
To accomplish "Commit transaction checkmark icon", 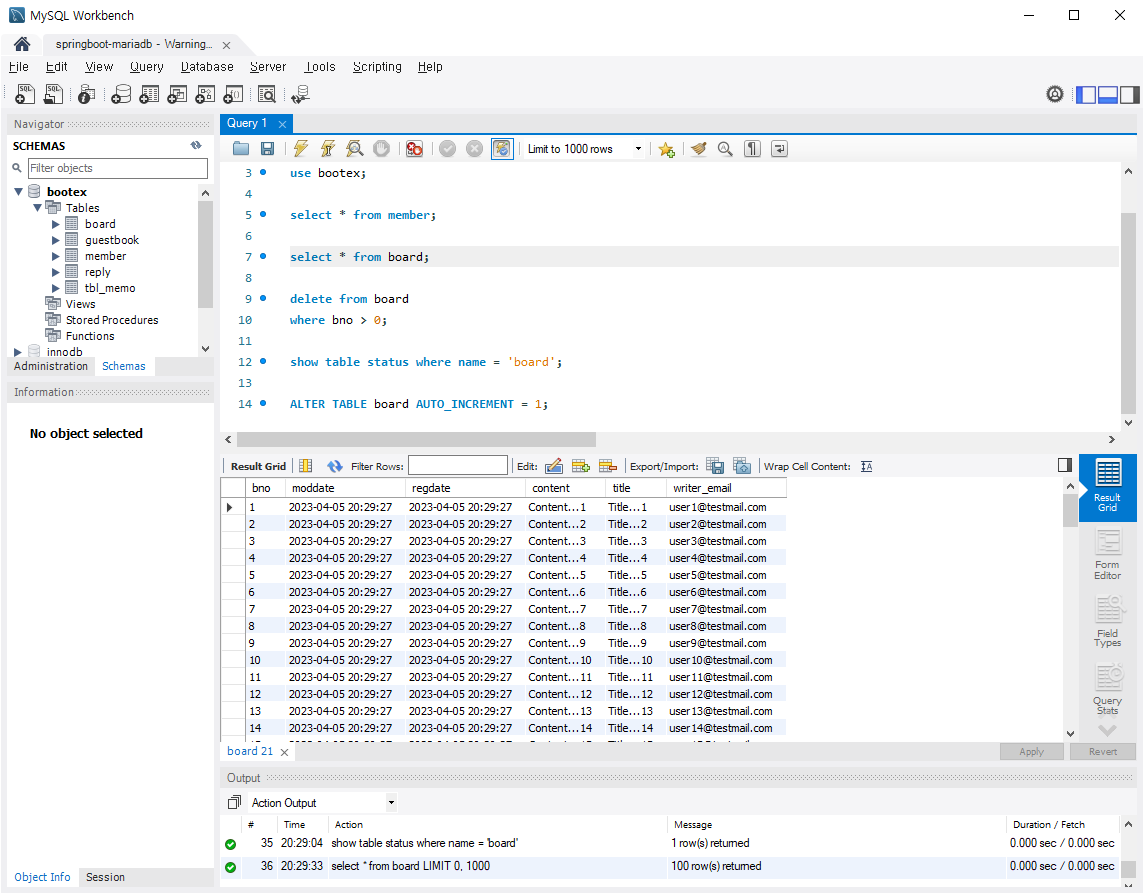I will (447, 149).
